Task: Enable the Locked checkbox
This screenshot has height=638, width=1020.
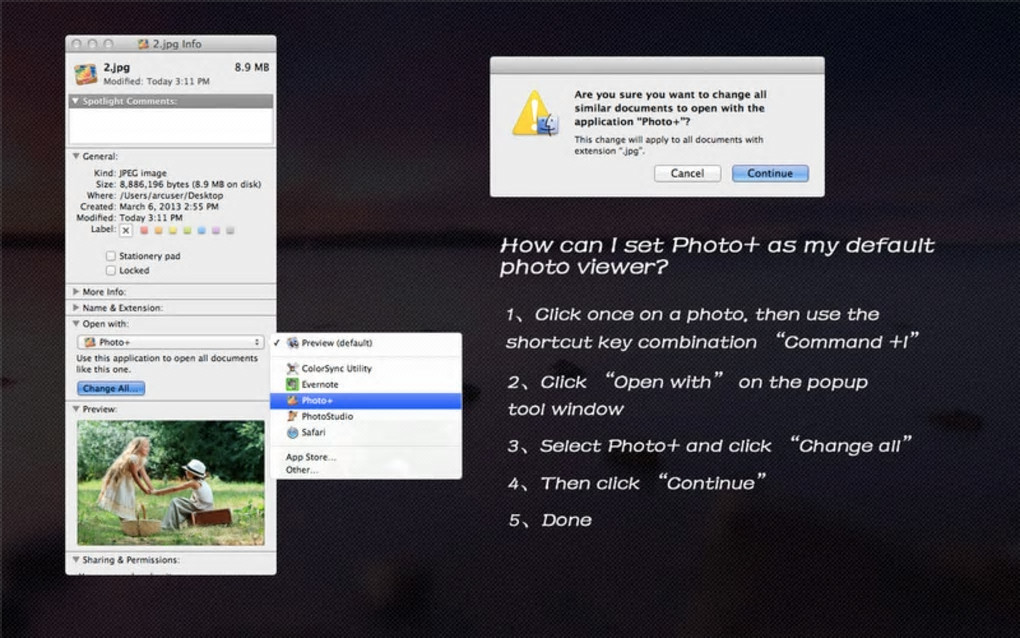Action: tap(111, 270)
